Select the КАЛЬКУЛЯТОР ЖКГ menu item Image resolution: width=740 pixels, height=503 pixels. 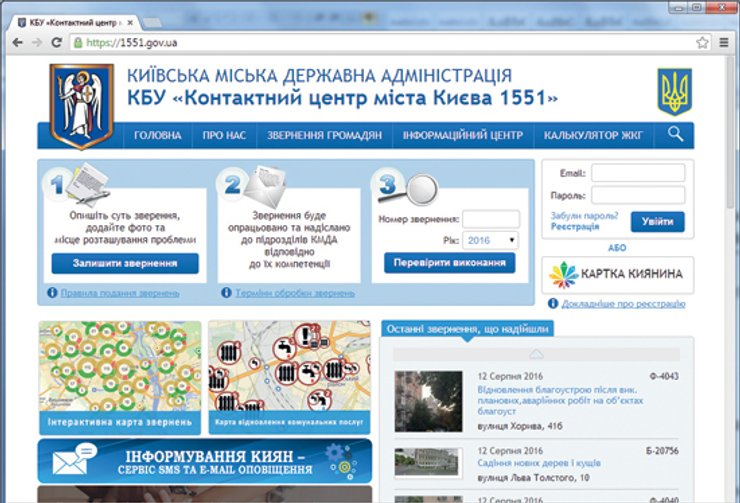point(592,135)
